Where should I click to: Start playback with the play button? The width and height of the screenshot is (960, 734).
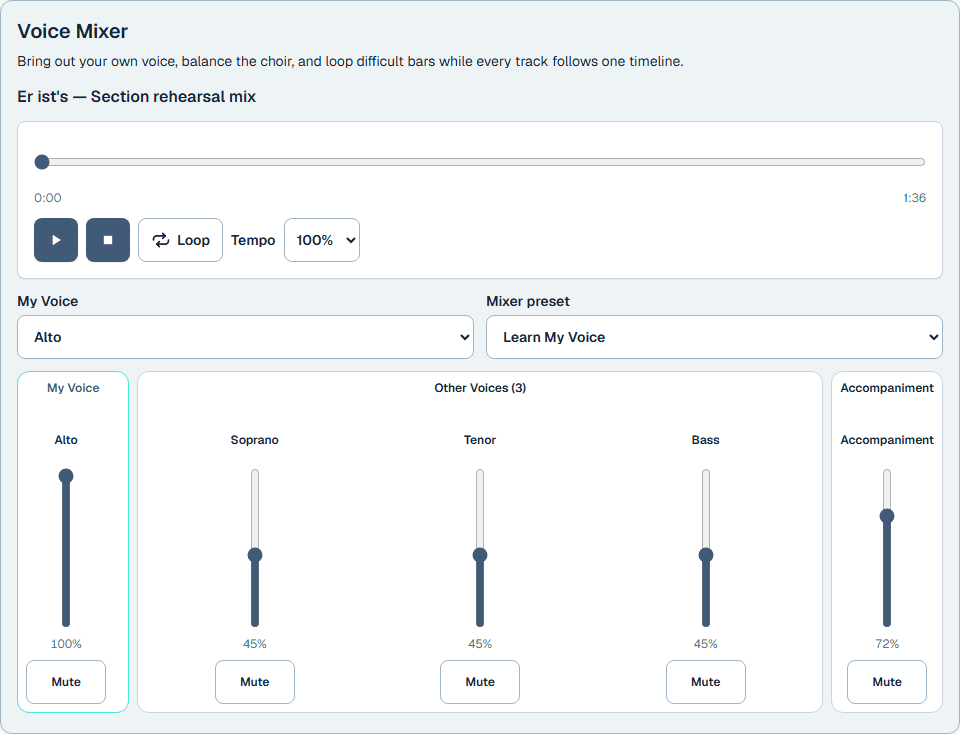[56, 240]
